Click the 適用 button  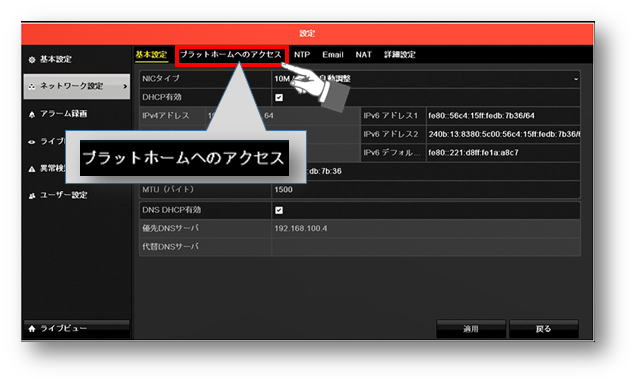pos(471,329)
